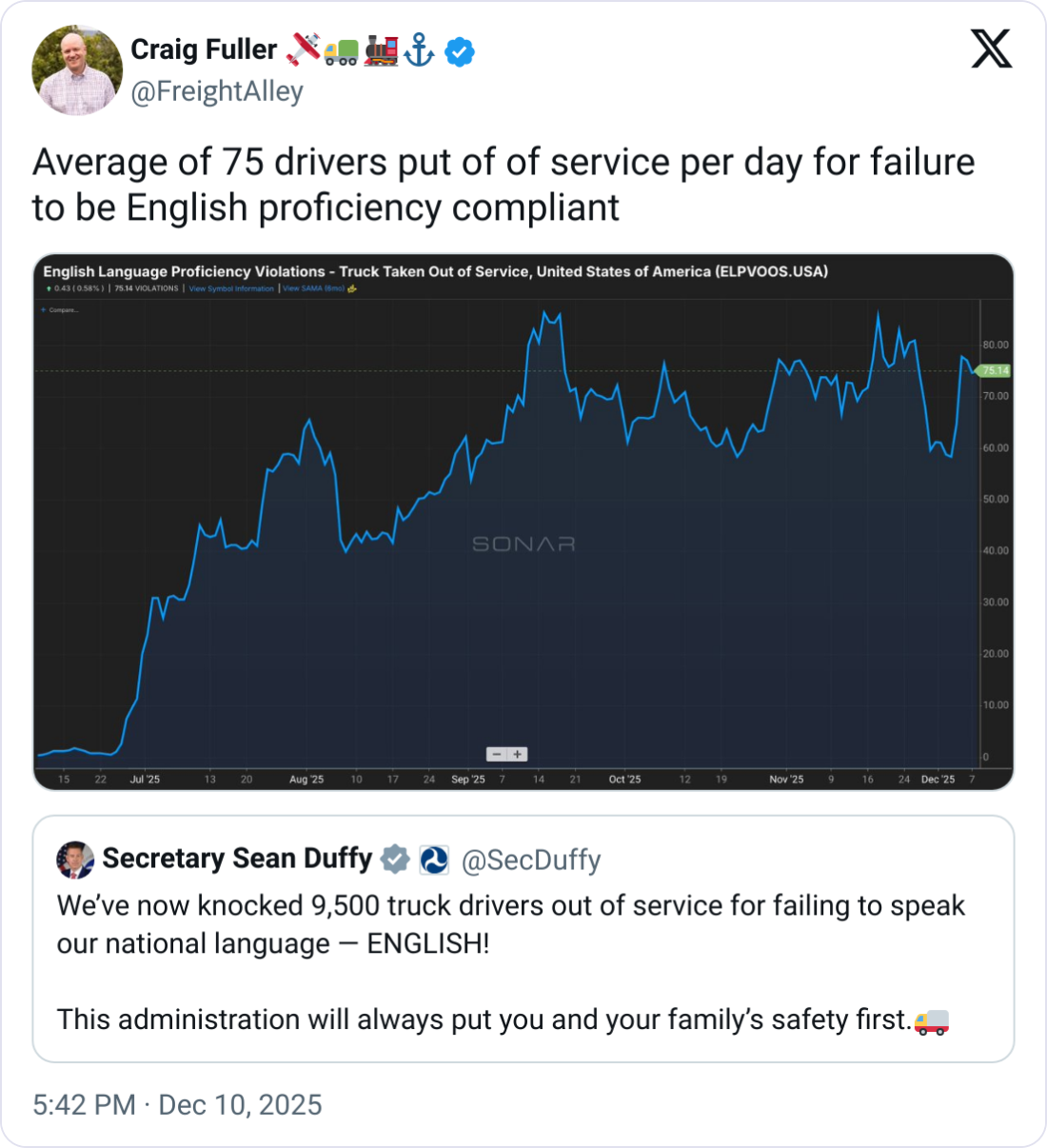Click the Craig Fuller display name

click(x=204, y=49)
